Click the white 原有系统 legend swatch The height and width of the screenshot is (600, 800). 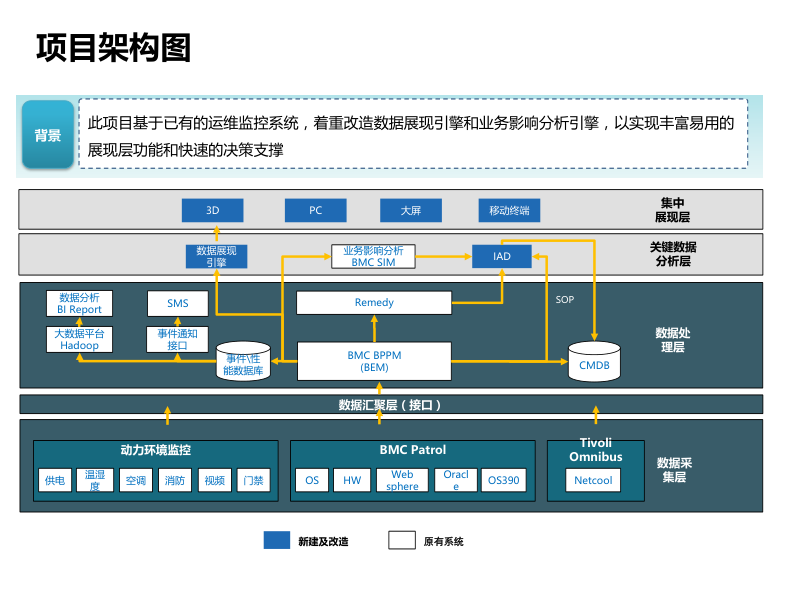(402, 540)
